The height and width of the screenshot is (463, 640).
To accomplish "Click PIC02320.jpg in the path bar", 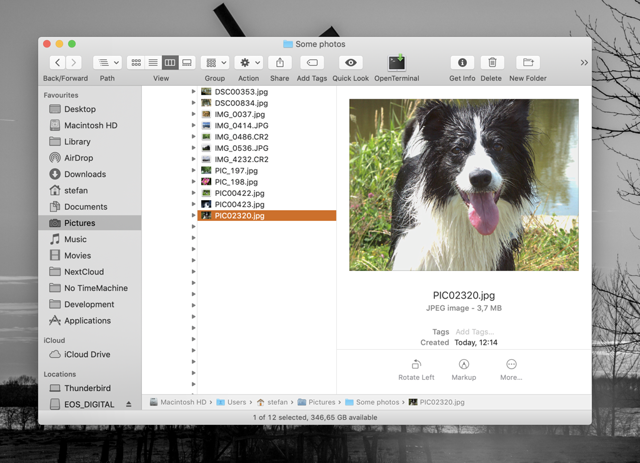I will pos(437,402).
